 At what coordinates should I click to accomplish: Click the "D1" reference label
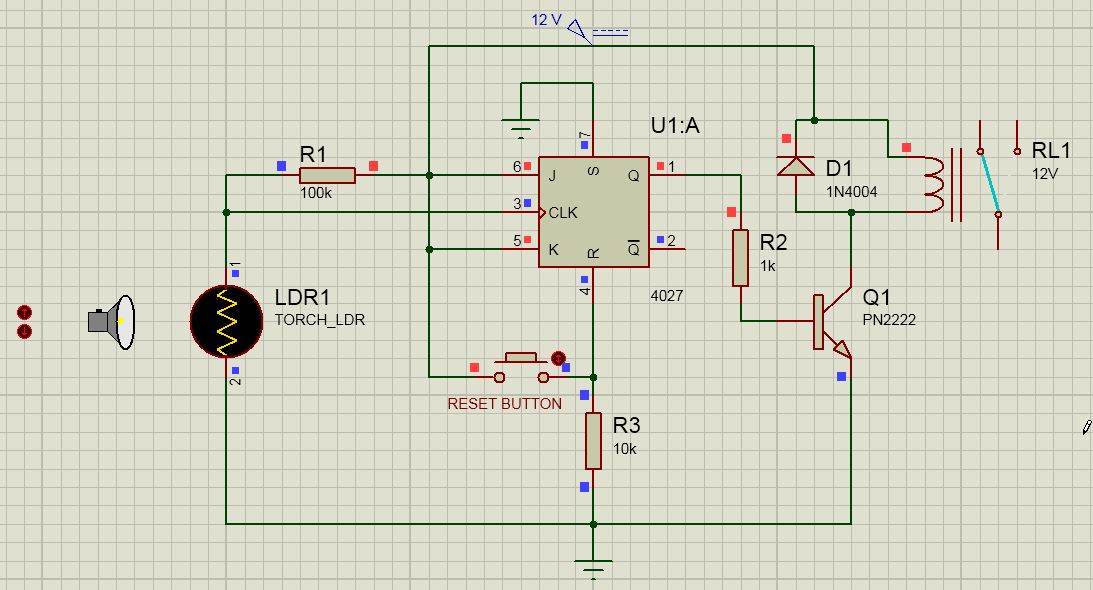[x=839, y=168]
